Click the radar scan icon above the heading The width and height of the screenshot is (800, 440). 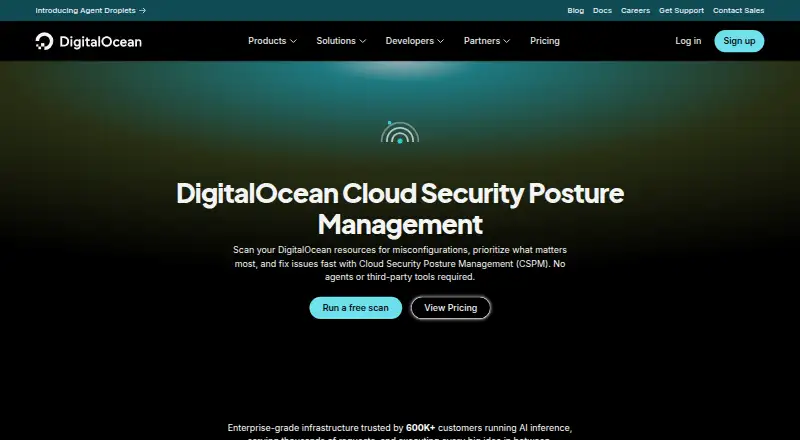400,132
